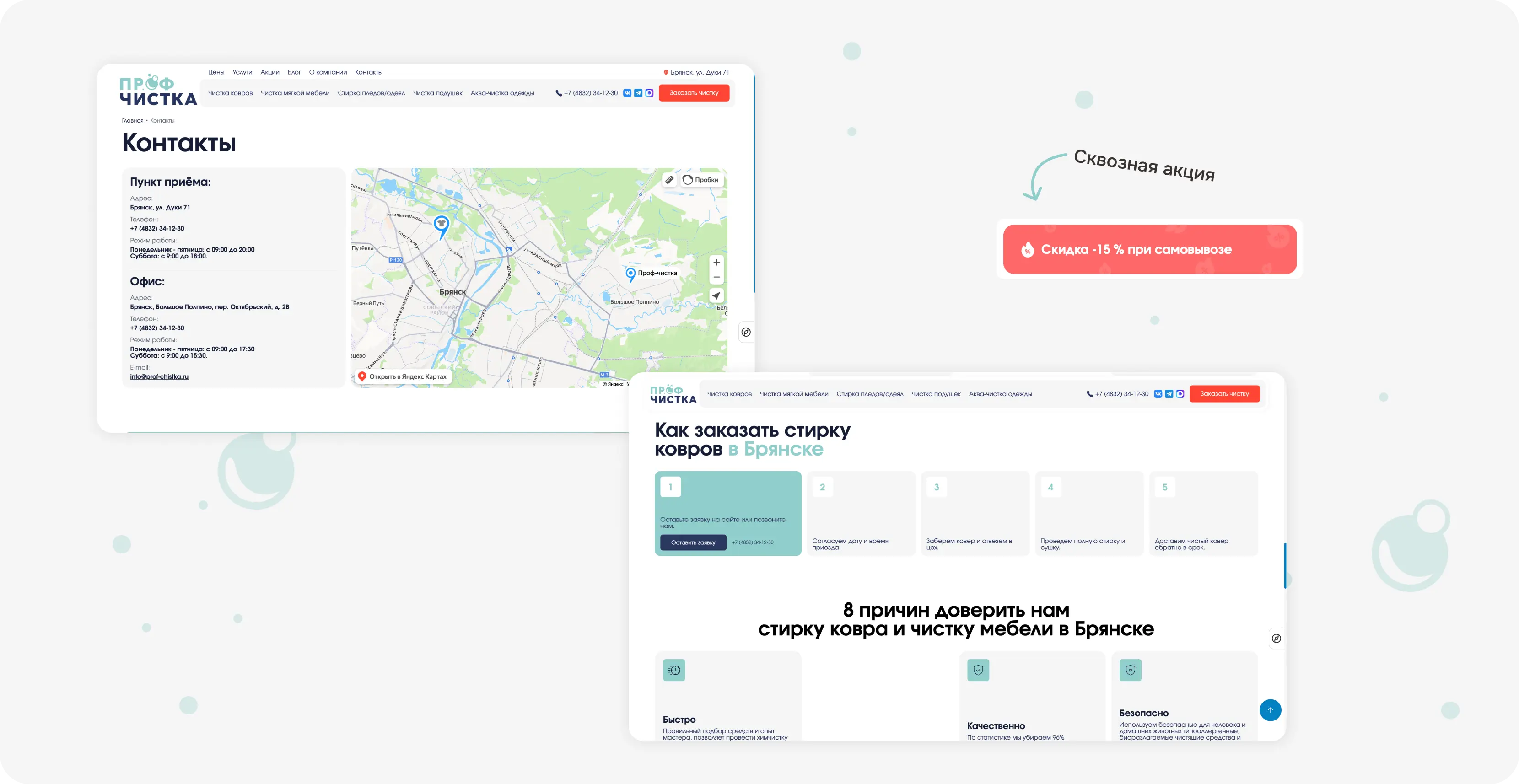The width and height of the screenshot is (1519, 784).
Task: Click the red location pin near Брянск address
Action: tap(666, 73)
